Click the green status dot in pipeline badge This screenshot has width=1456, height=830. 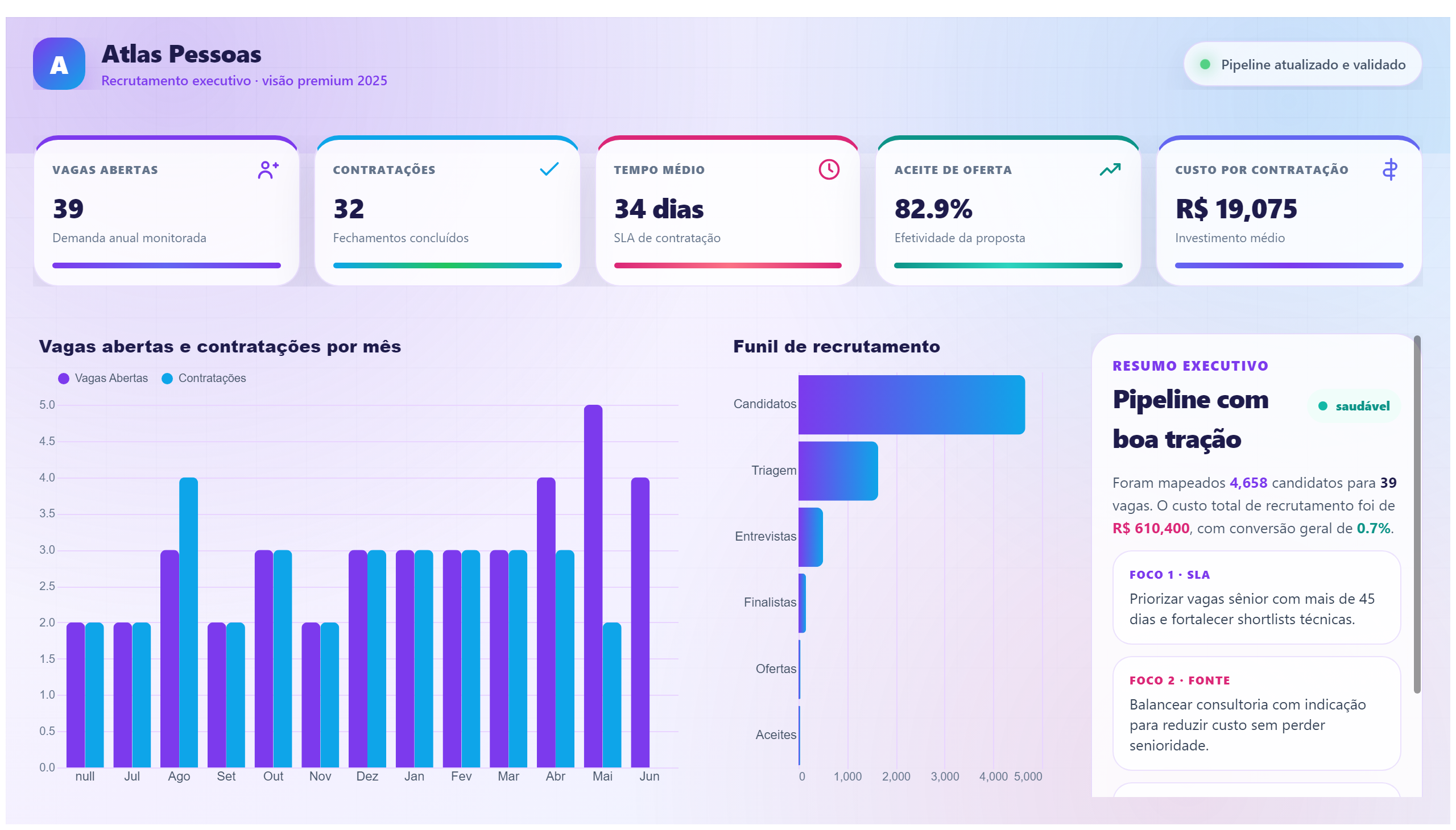pos(1205,64)
